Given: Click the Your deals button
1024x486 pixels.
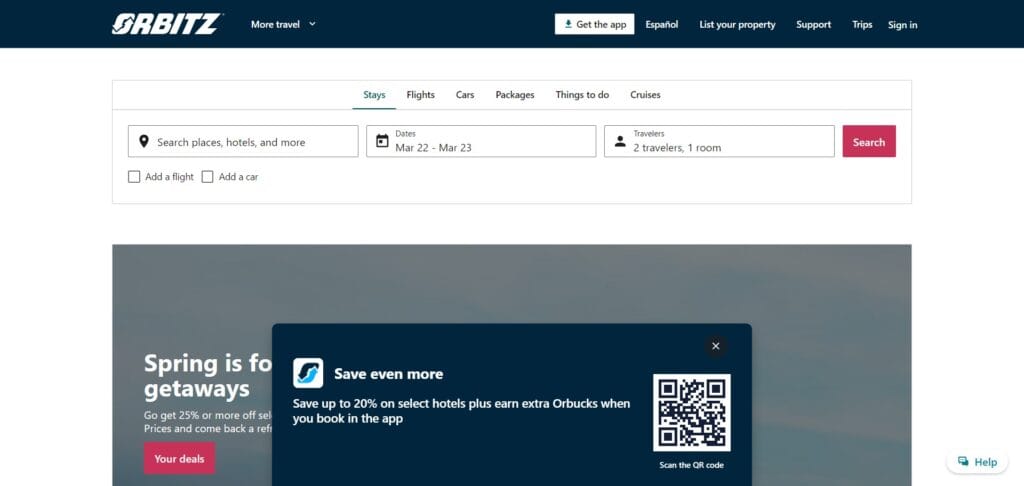Looking at the screenshot, I should point(179,459).
